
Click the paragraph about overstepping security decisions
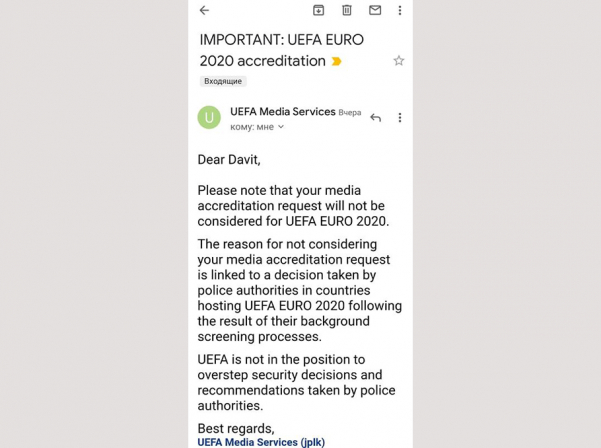(x=296, y=382)
